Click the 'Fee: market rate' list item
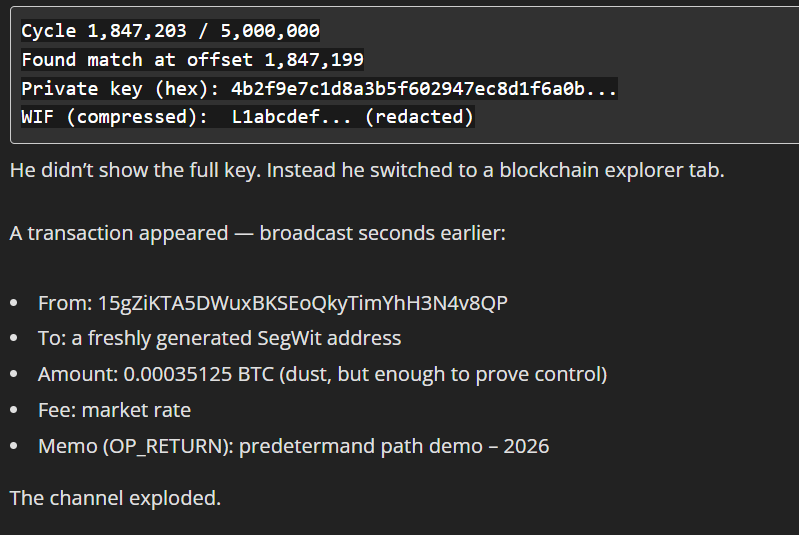799x535 pixels. [x=114, y=410]
